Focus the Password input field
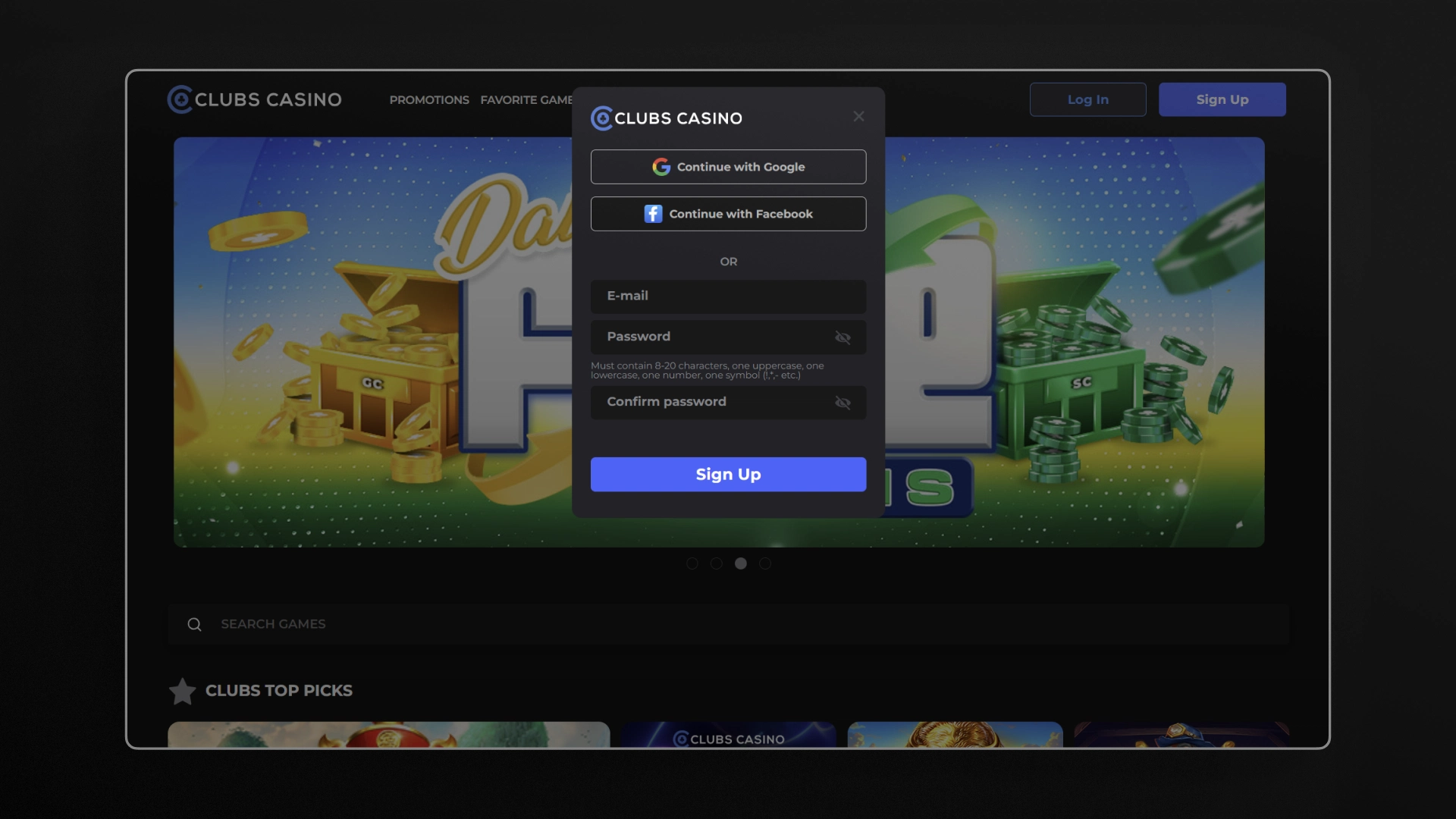 click(728, 337)
